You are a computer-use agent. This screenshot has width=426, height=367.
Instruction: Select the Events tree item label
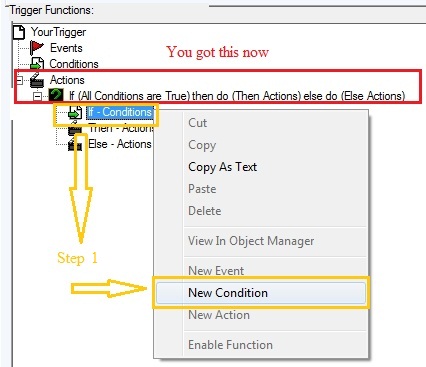click(x=66, y=48)
